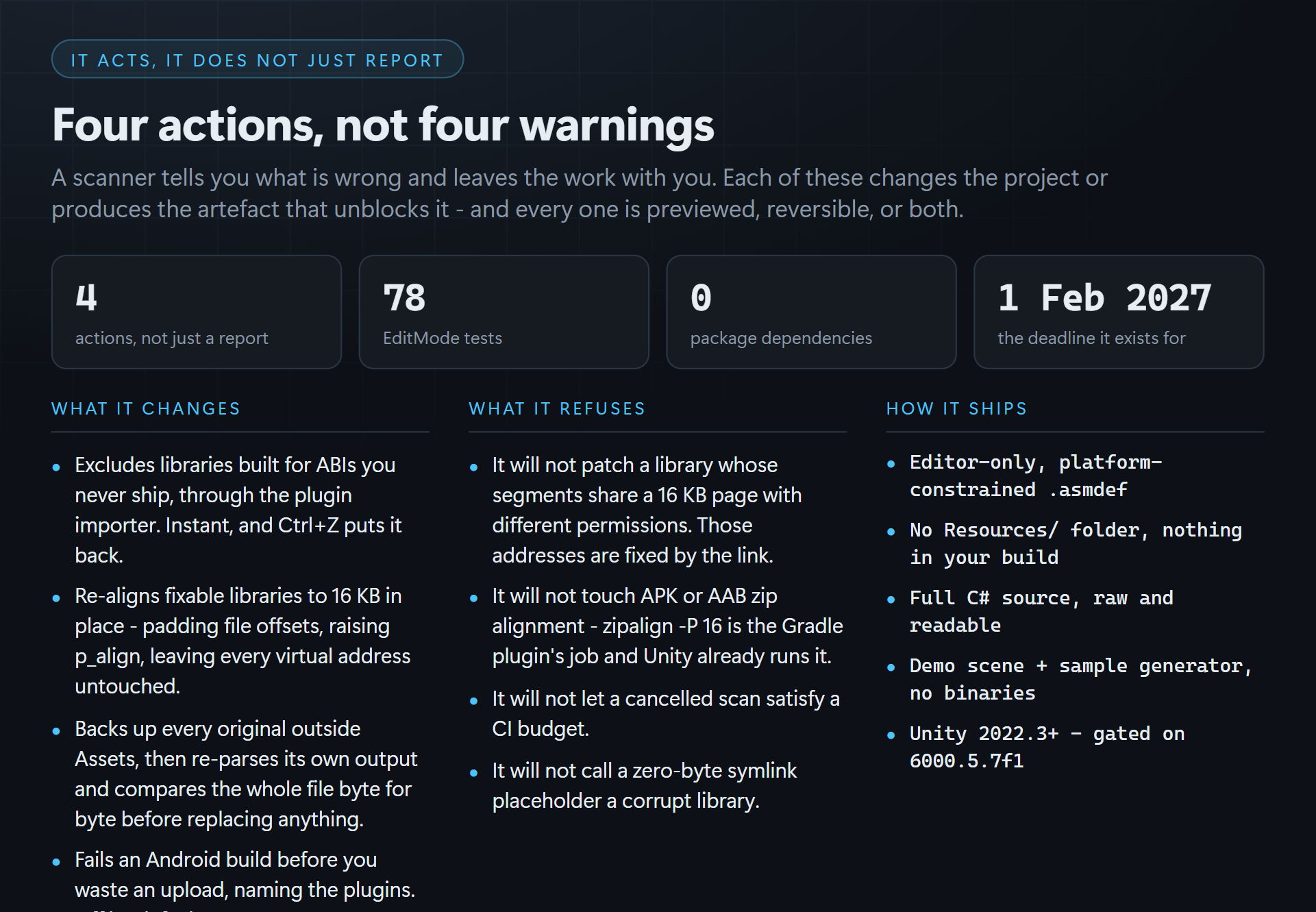The image size is (1316, 912).
Task: Select the 'Four actions, not four warnings' heading
Action: 383,125
